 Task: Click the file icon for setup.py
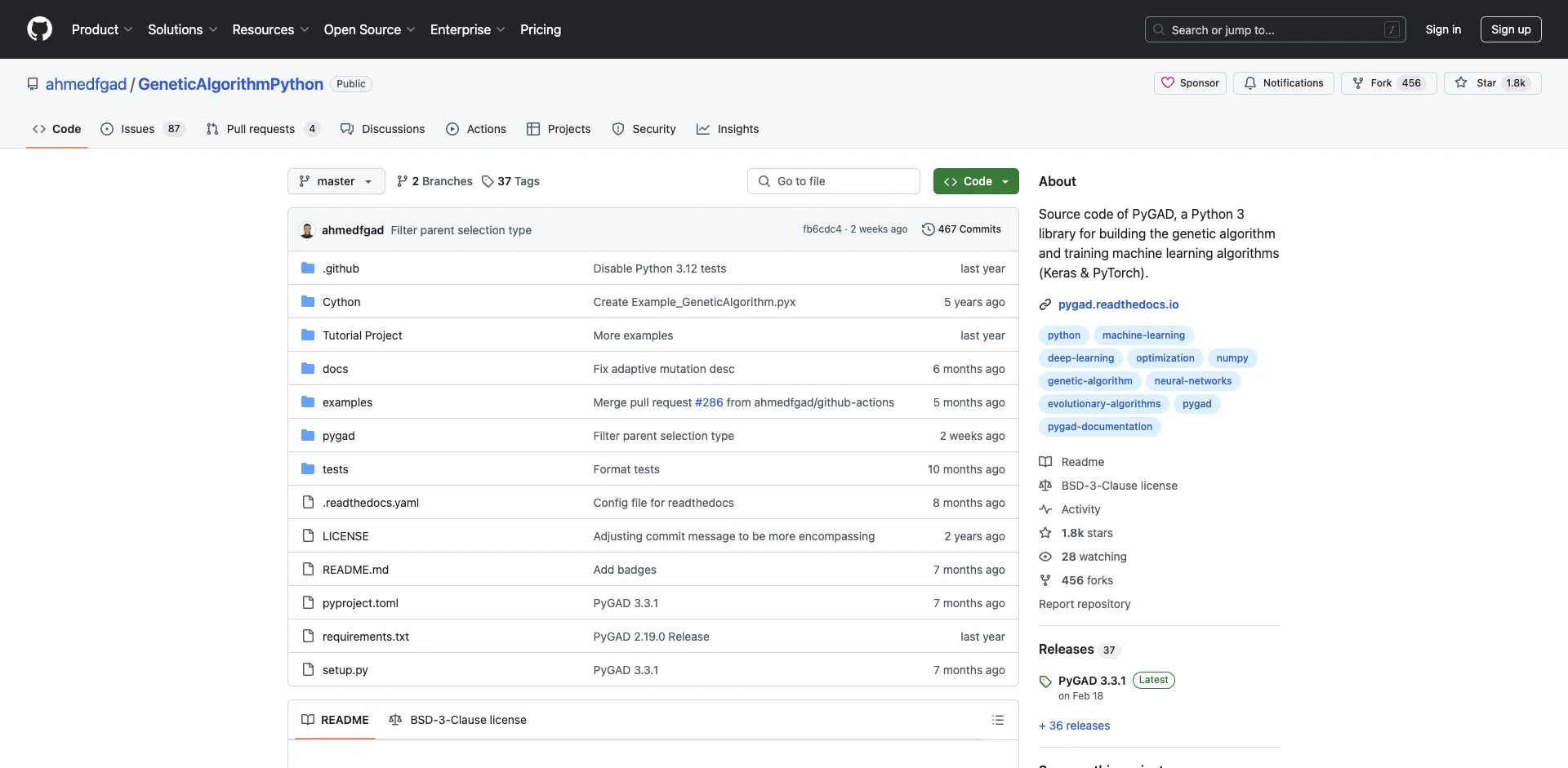(x=308, y=670)
